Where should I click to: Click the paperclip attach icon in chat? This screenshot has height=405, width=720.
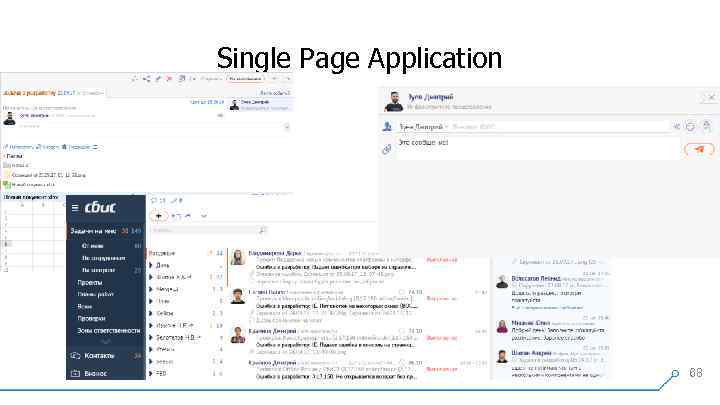(x=387, y=149)
